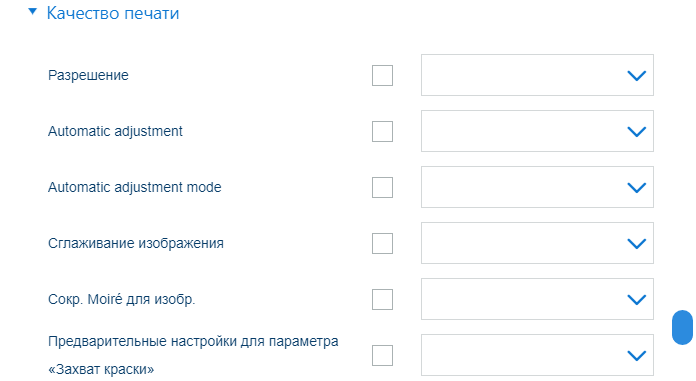
Task: Check the Automatic adjustment mode checkbox
Action: [382, 187]
